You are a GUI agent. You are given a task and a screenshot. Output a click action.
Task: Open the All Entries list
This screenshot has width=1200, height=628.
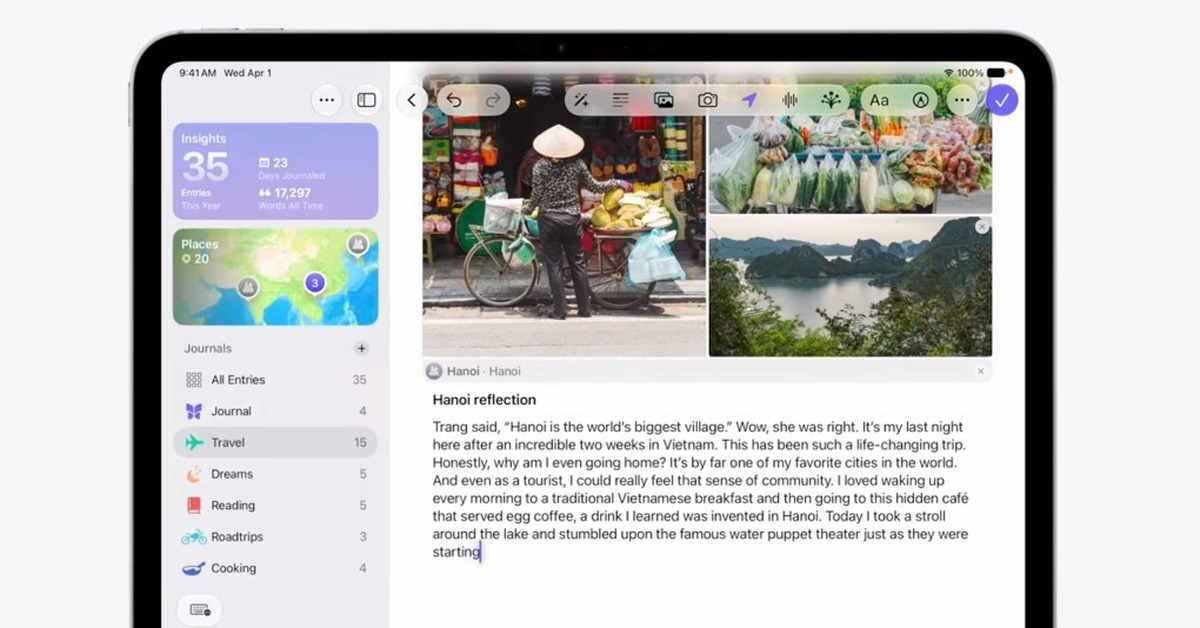point(276,380)
